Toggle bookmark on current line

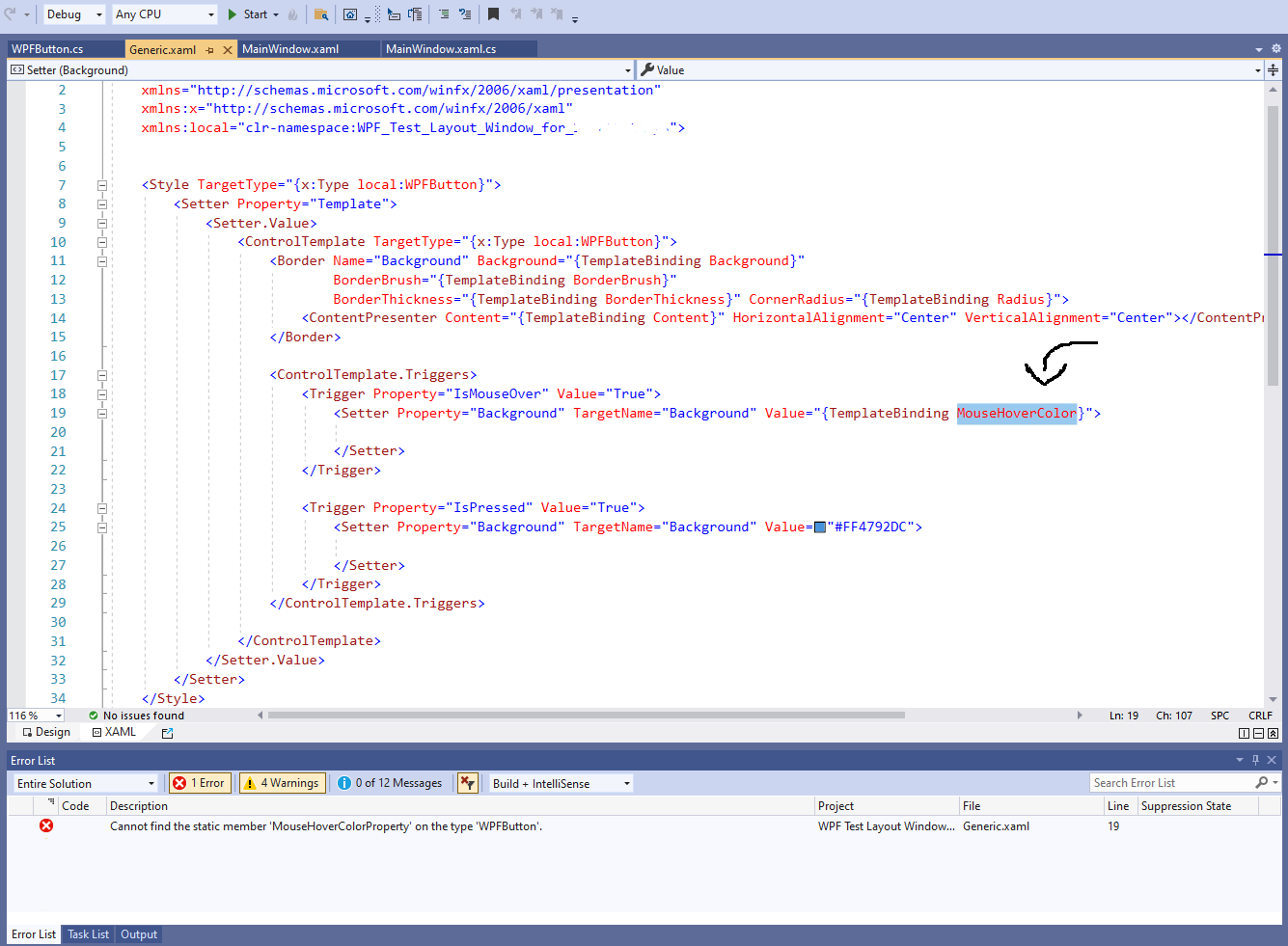click(493, 14)
